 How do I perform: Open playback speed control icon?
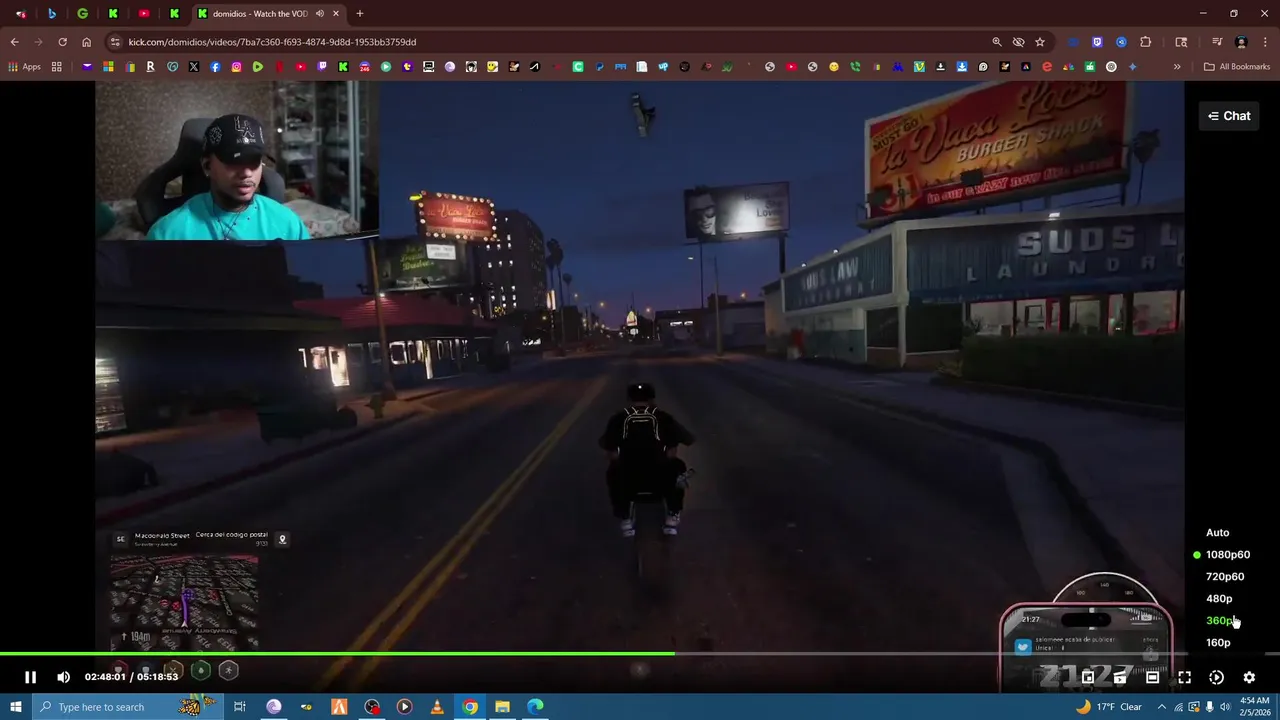(x=1216, y=677)
